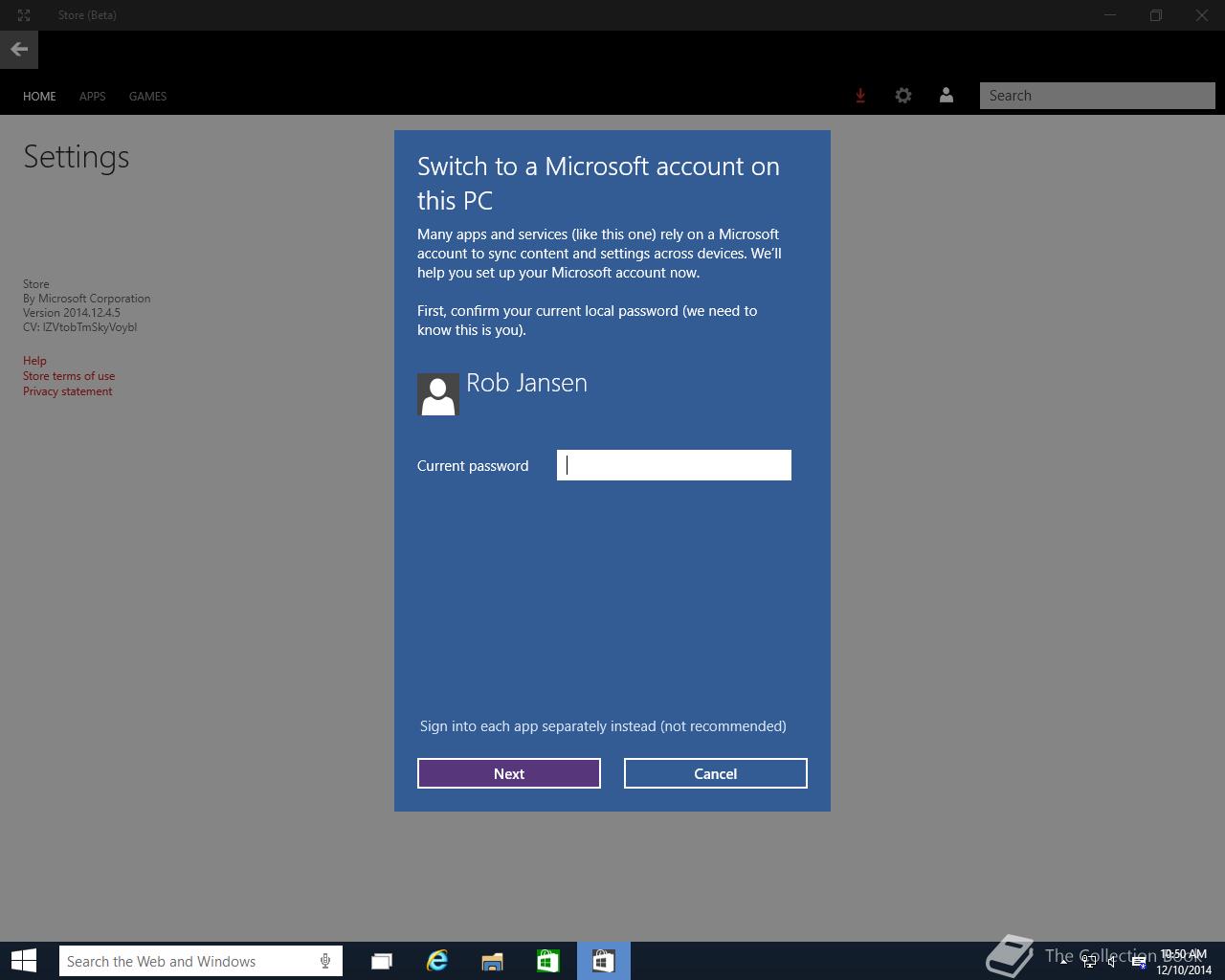The height and width of the screenshot is (980, 1225).
Task: Focus the Current password field
Action: pos(674,465)
